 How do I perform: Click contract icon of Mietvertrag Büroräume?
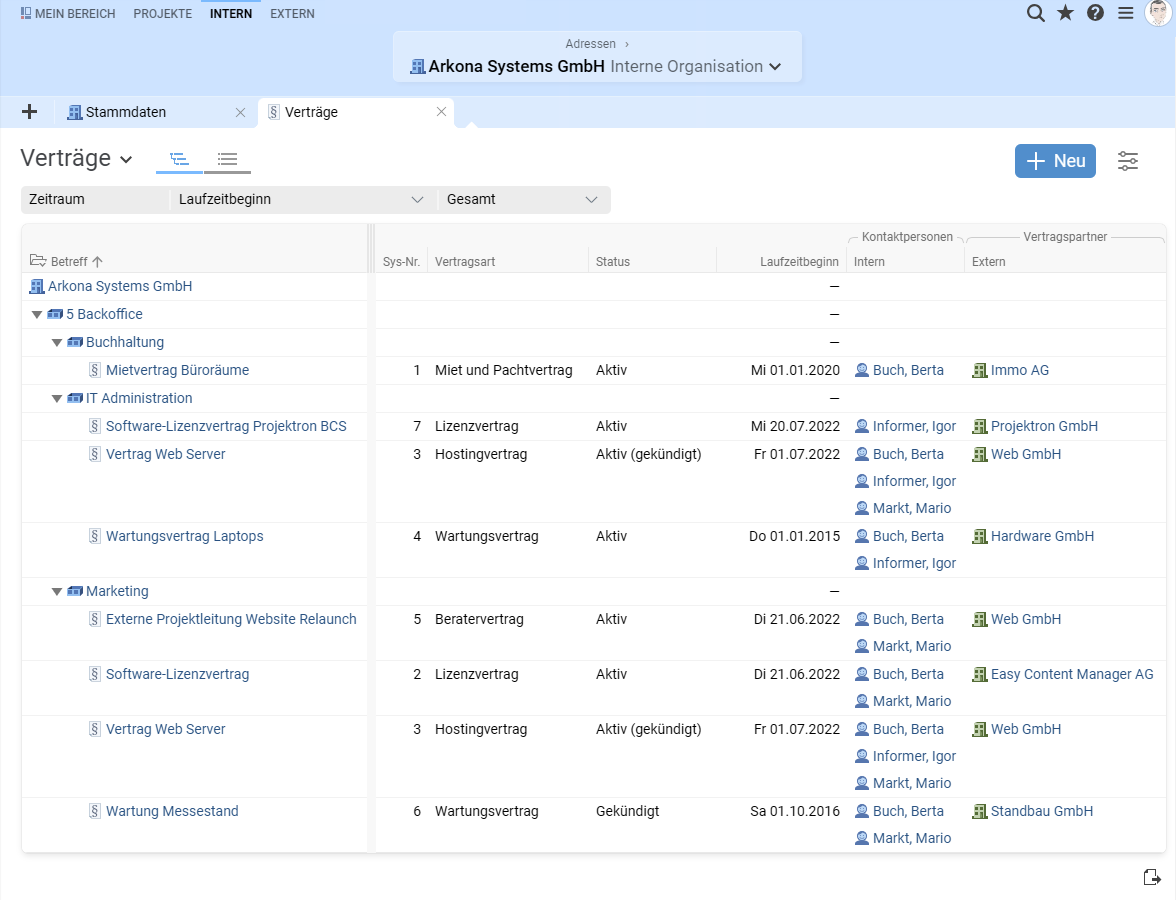point(94,370)
